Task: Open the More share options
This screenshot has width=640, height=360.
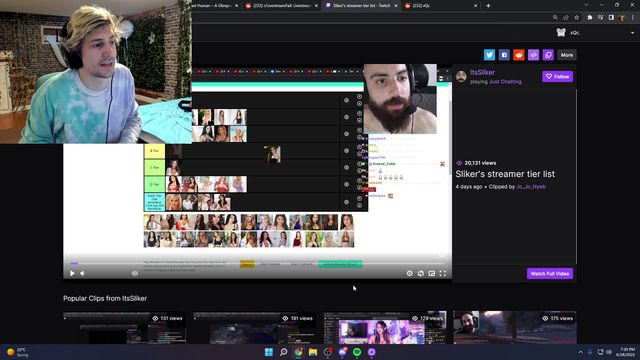Action: point(567,55)
